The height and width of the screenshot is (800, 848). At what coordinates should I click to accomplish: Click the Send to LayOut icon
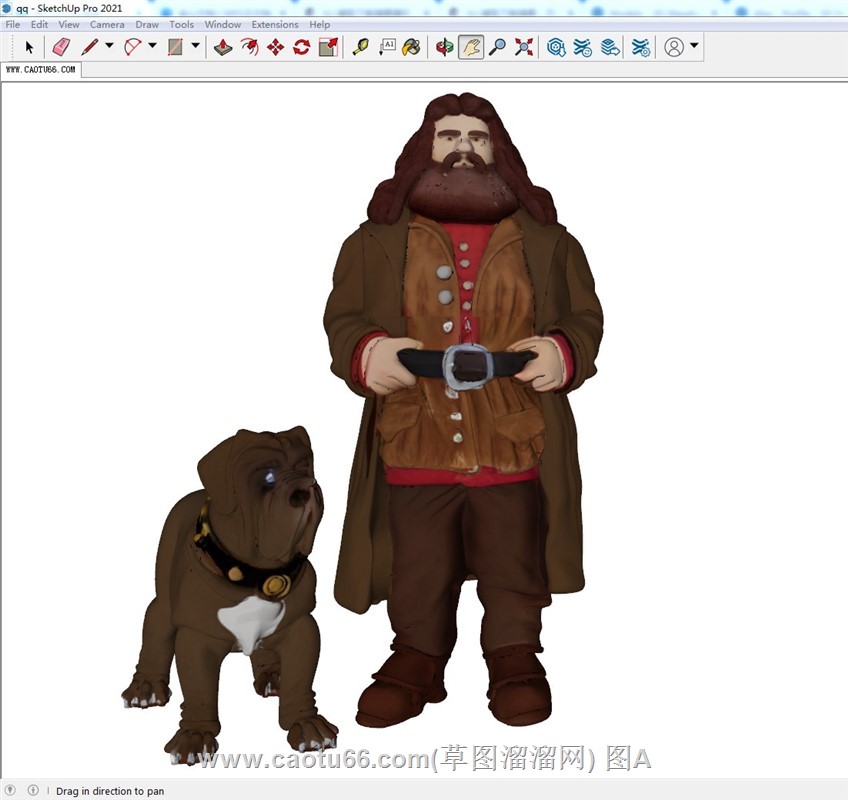pos(610,47)
